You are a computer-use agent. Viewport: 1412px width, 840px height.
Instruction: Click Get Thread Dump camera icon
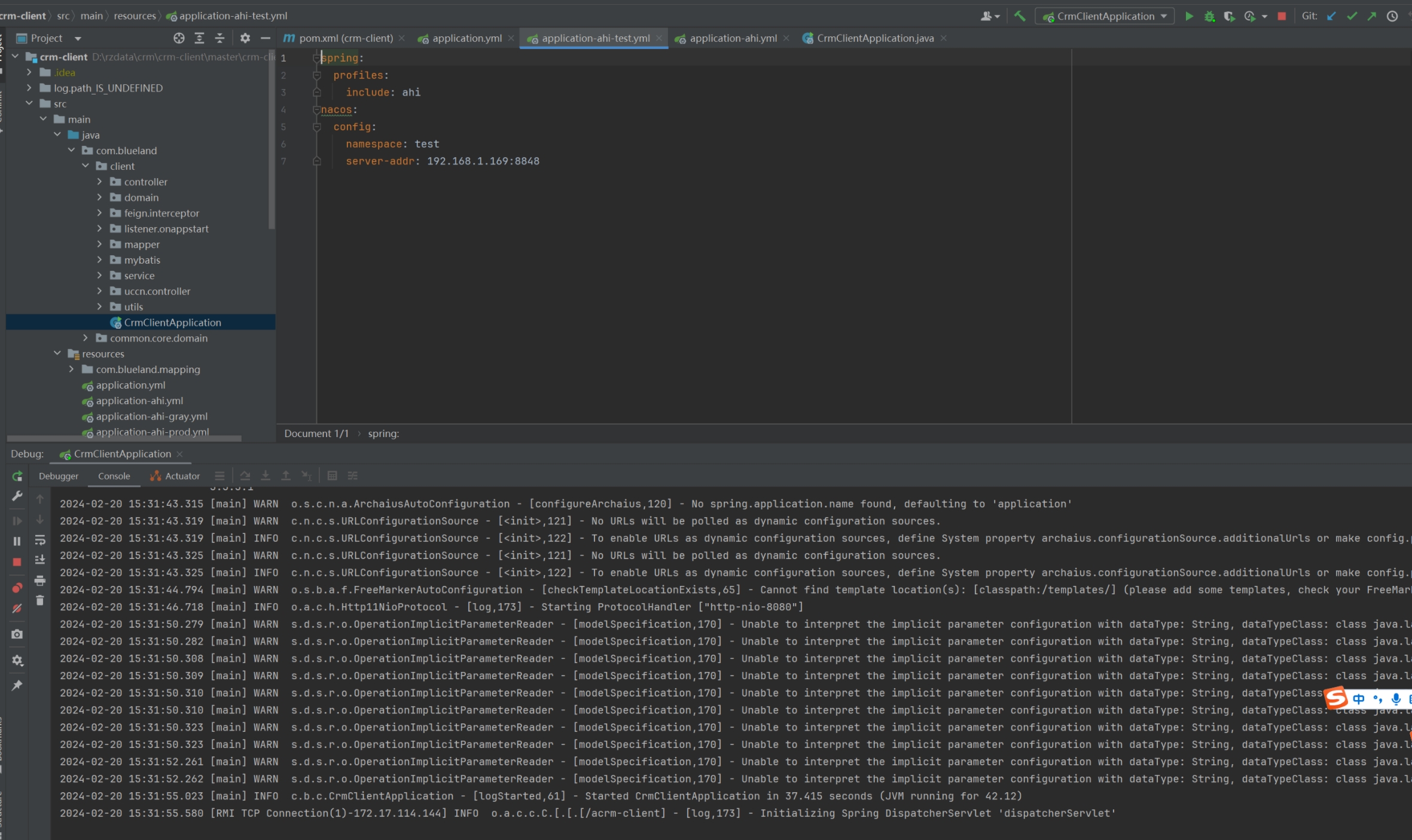click(x=17, y=634)
